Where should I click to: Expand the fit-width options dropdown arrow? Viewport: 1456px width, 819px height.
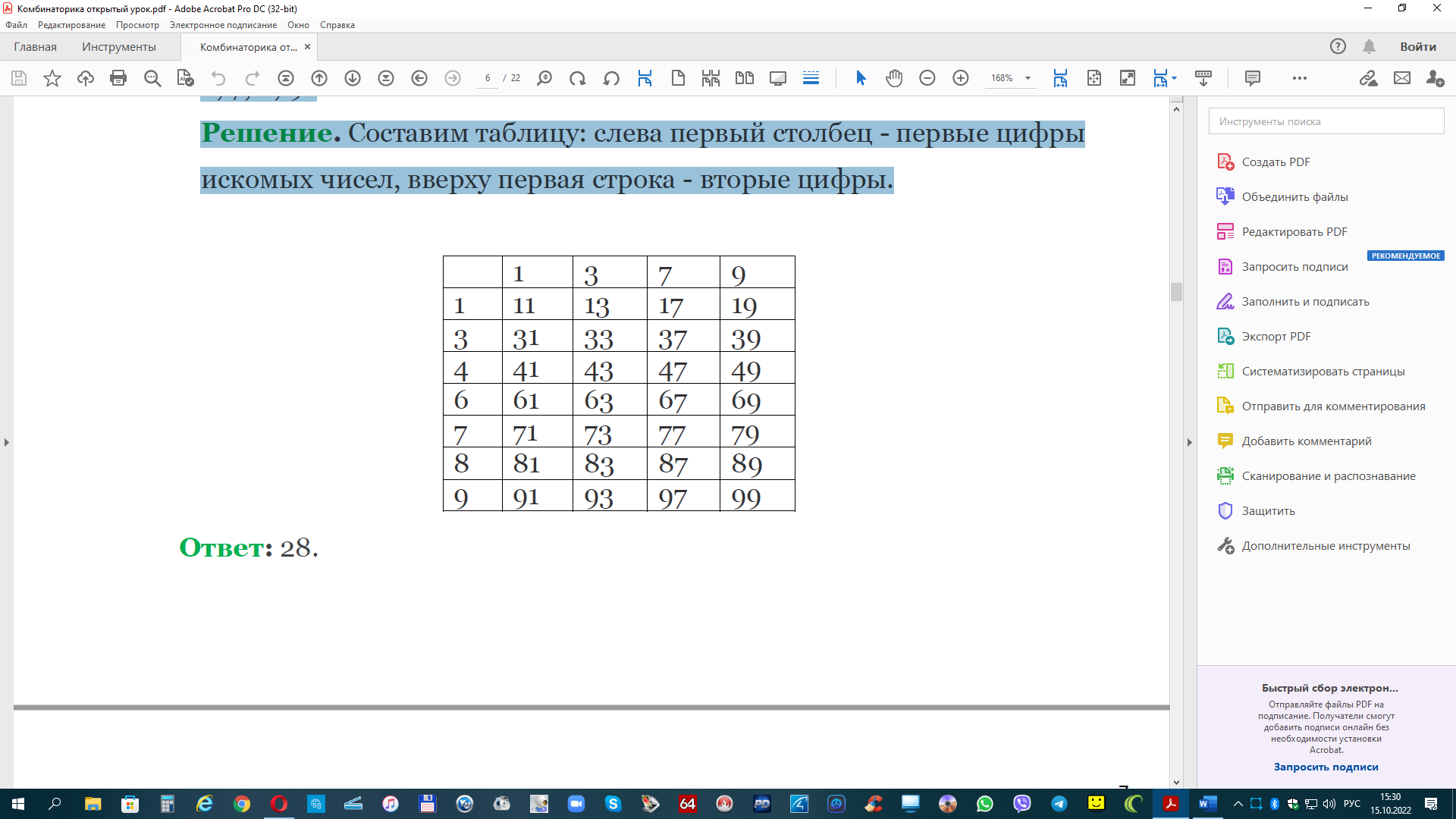[1174, 78]
